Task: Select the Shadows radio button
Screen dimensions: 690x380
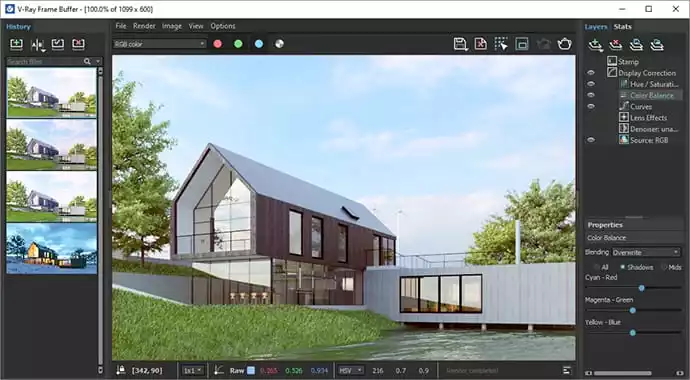Action: tap(637, 267)
